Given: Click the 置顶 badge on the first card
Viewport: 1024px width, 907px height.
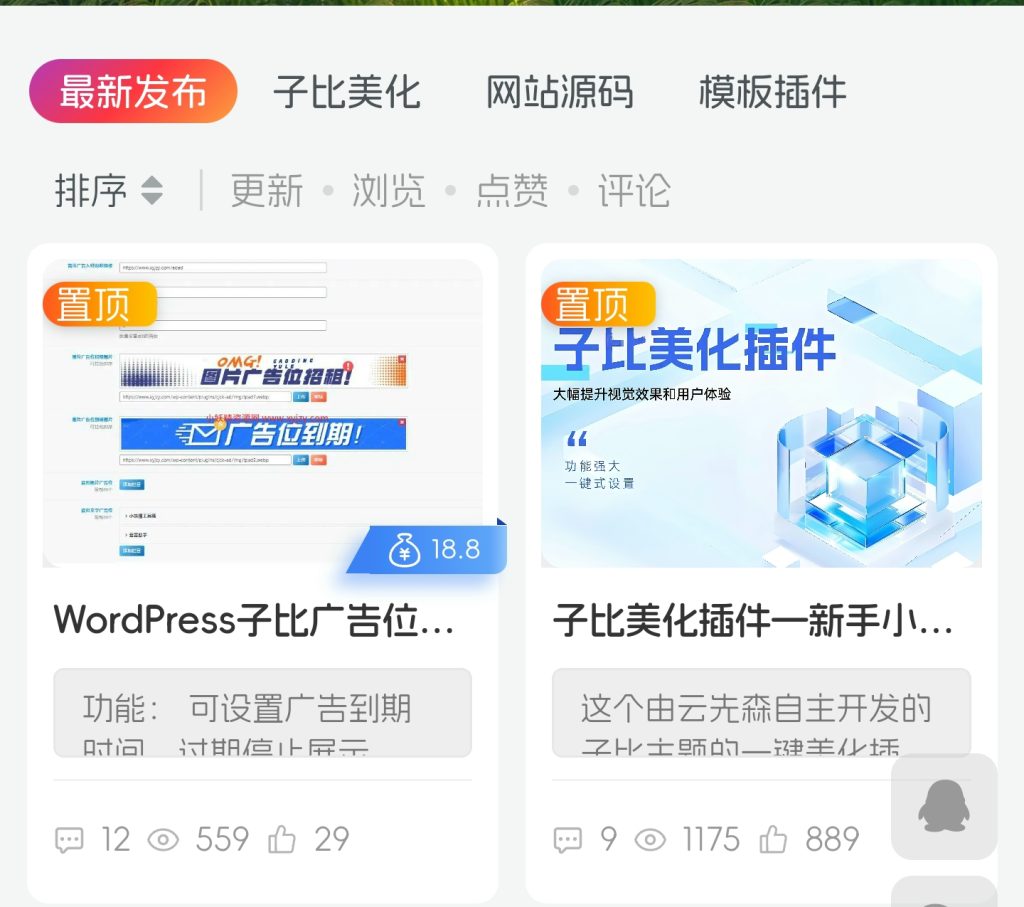Looking at the screenshot, I should [100, 306].
